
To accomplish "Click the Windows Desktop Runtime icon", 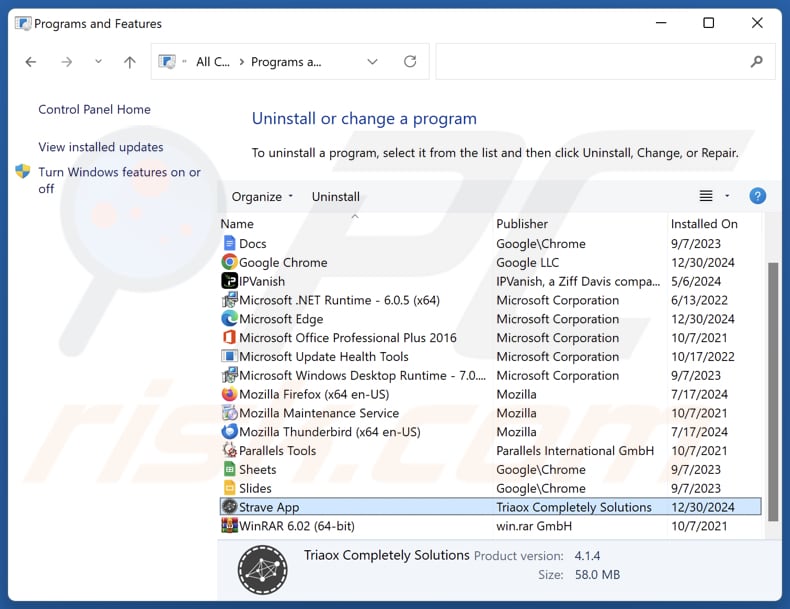I will click(x=229, y=375).
